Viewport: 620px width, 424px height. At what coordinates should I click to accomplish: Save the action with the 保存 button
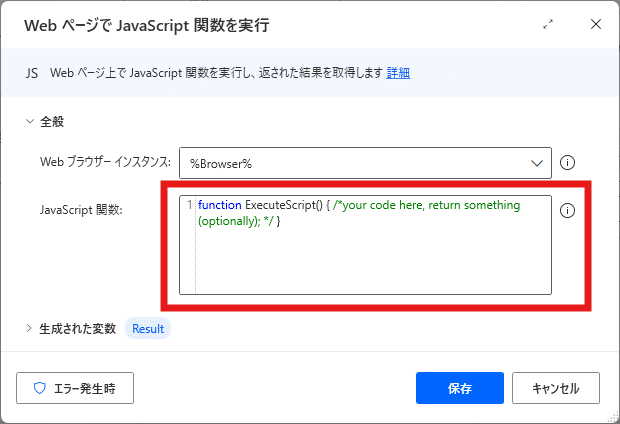pos(460,388)
